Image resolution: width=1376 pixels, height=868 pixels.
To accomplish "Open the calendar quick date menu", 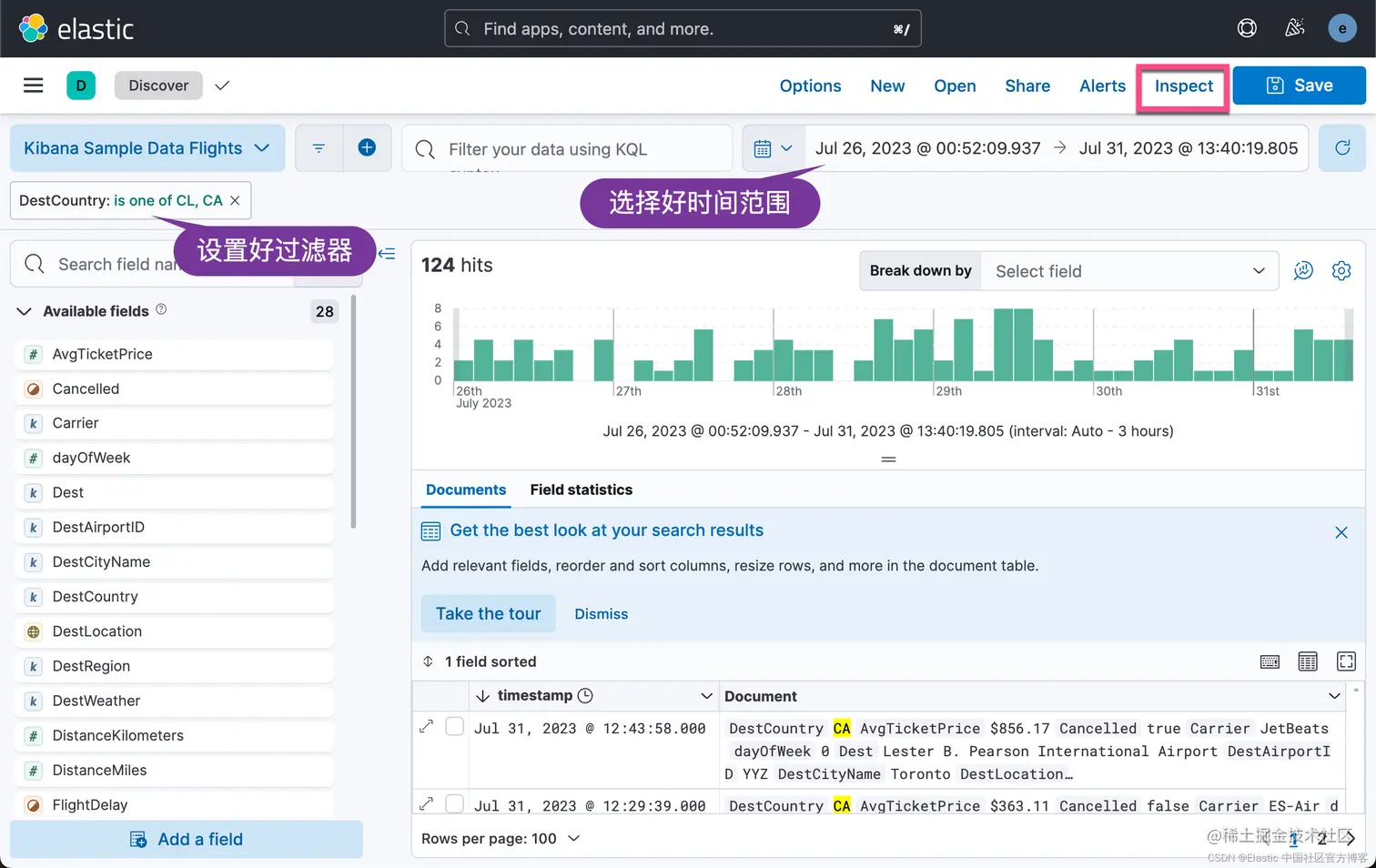I will coord(774,148).
